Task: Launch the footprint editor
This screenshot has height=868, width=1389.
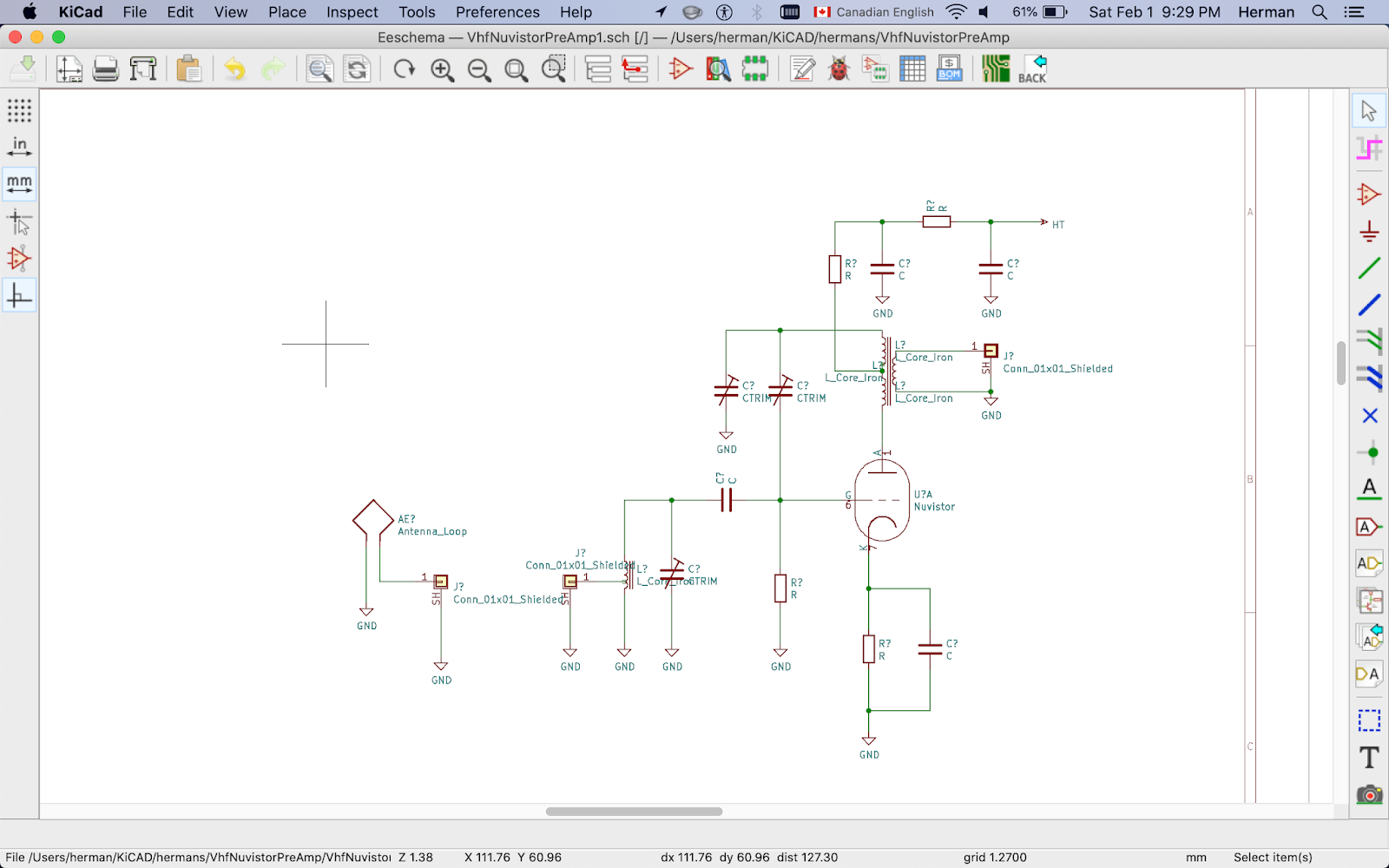Action: tap(755, 69)
